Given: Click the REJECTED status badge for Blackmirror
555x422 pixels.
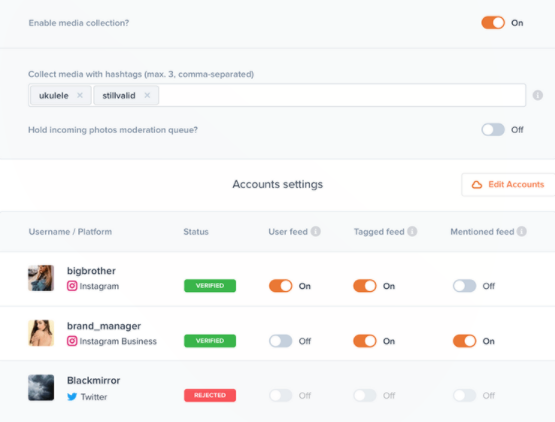Looking at the screenshot, I should point(210,395).
